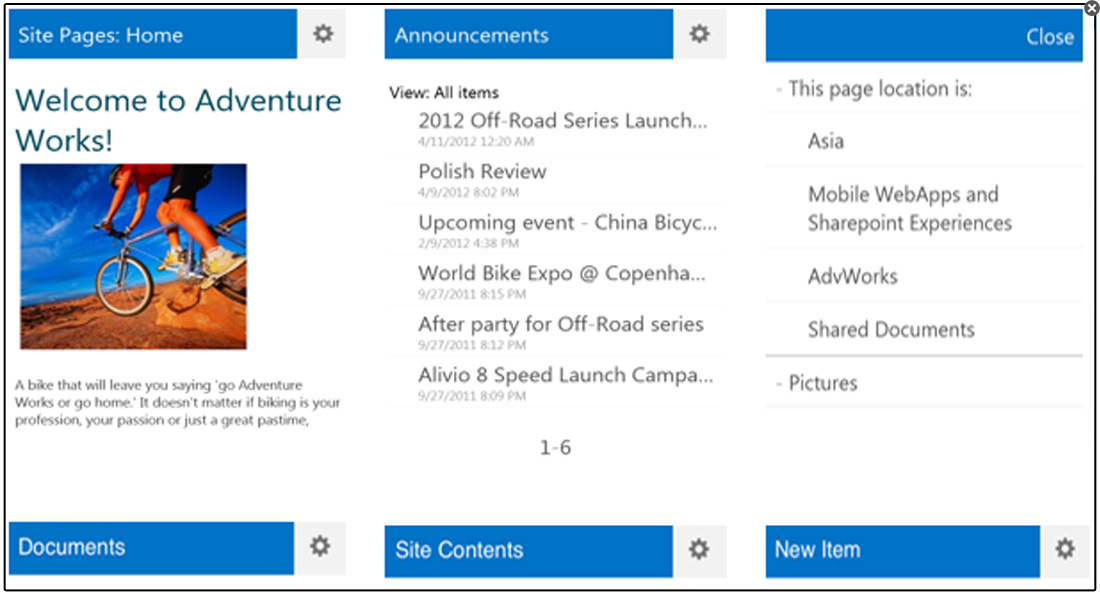This screenshot has width=1100, height=595.
Task: Tap the New Item button
Action: point(903,551)
